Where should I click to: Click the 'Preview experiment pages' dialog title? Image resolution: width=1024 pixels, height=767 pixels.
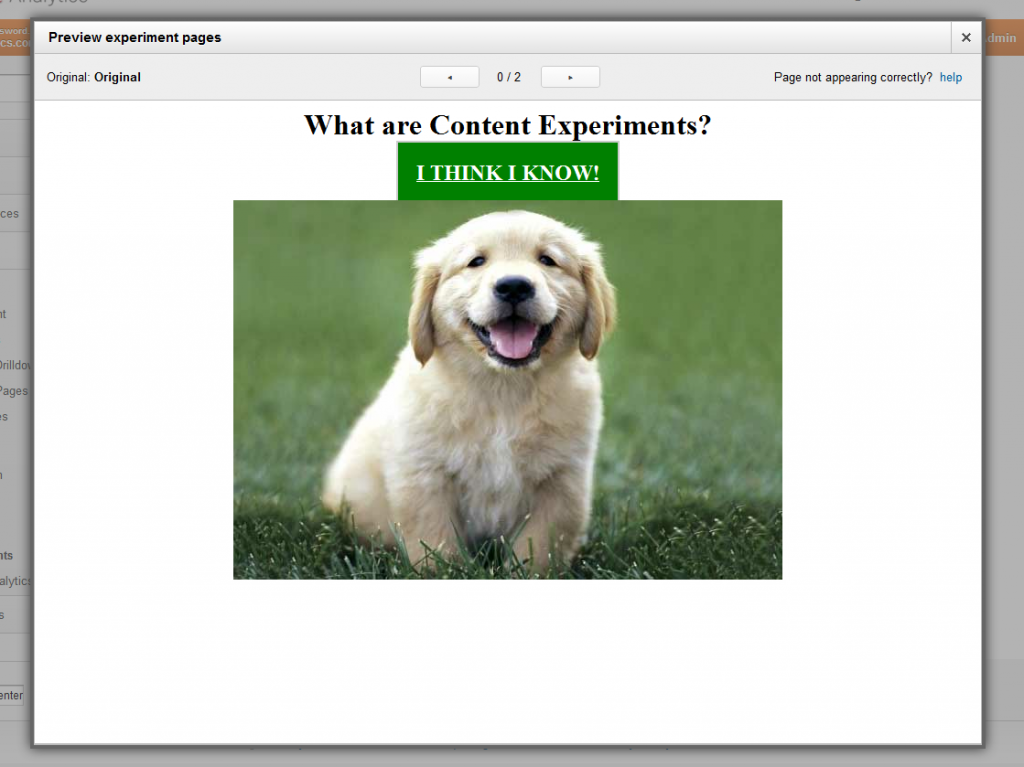click(x=135, y=37)
